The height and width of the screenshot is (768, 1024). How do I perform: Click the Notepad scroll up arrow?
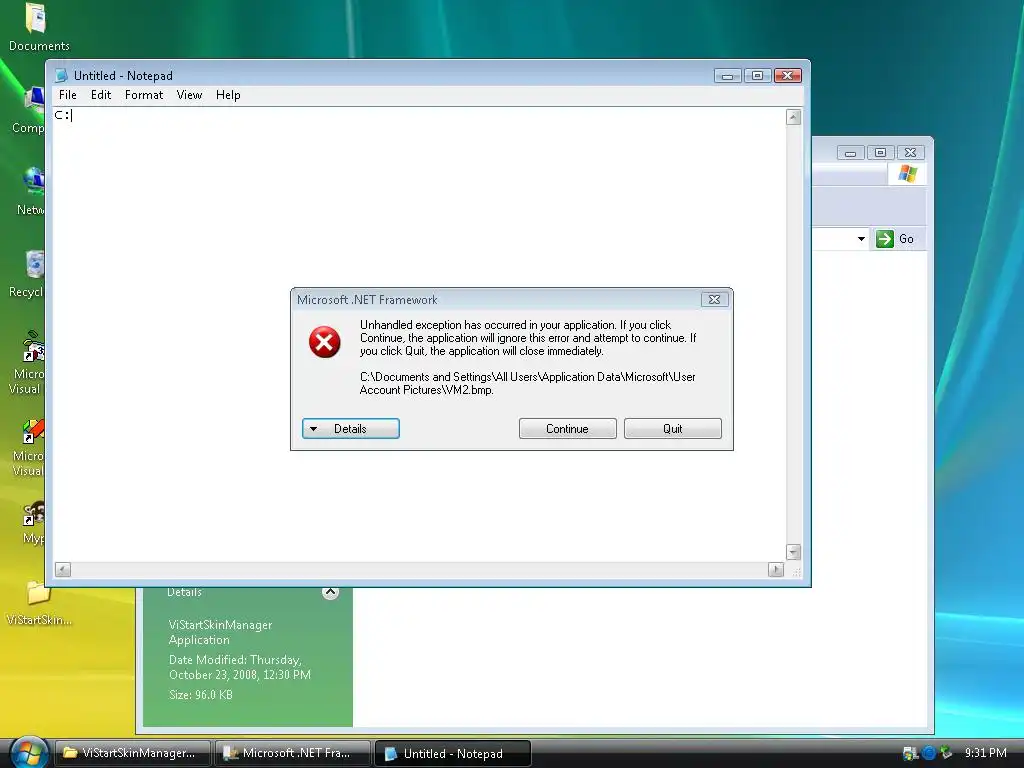pyautogui.click(x=793, y=117)
